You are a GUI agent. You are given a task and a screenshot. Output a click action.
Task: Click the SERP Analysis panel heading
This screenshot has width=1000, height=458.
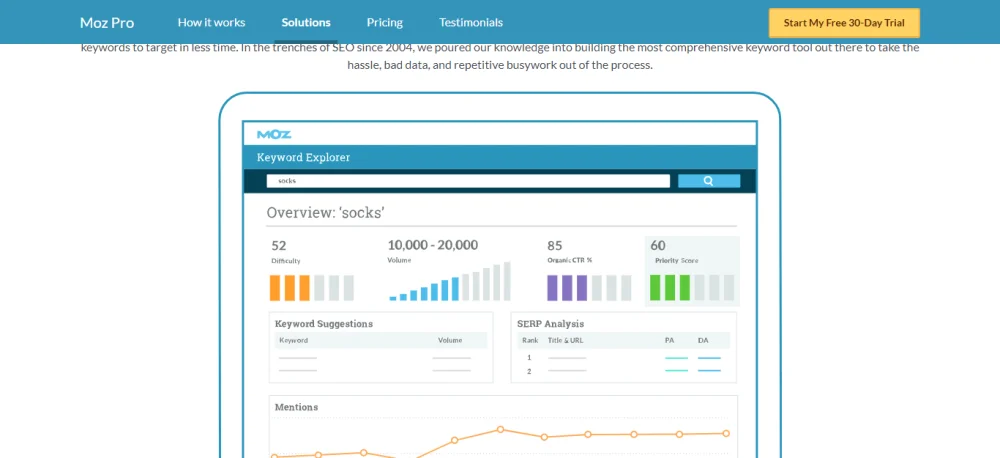550,324
